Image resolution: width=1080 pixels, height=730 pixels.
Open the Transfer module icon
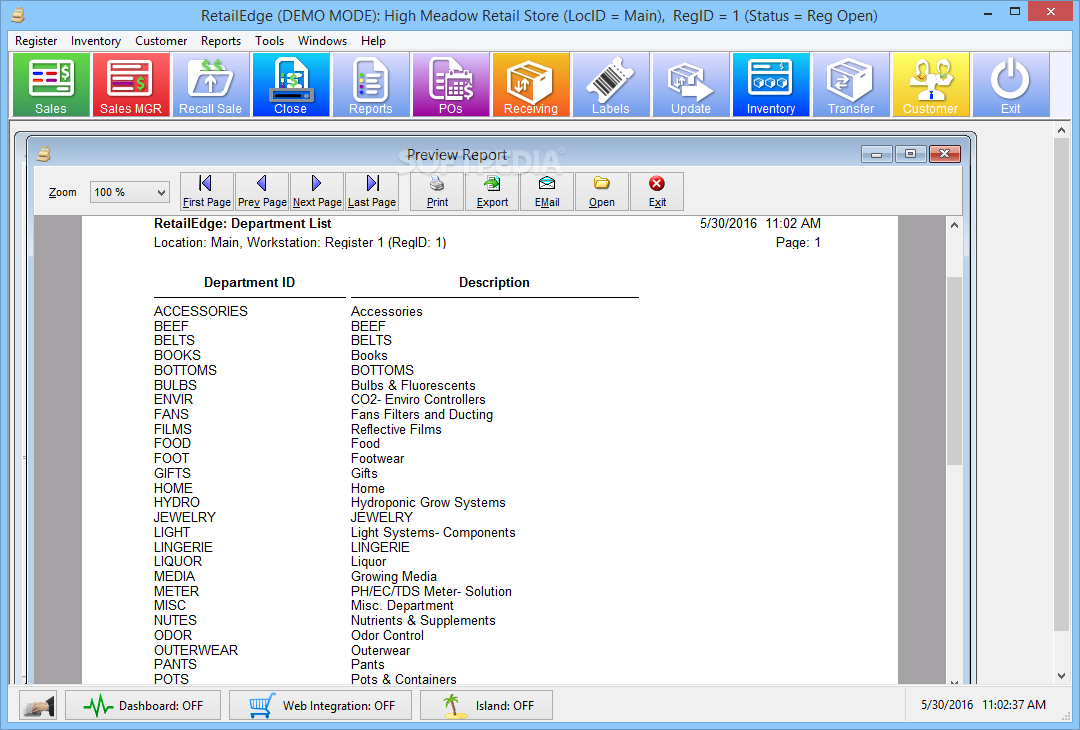[850, 85]
